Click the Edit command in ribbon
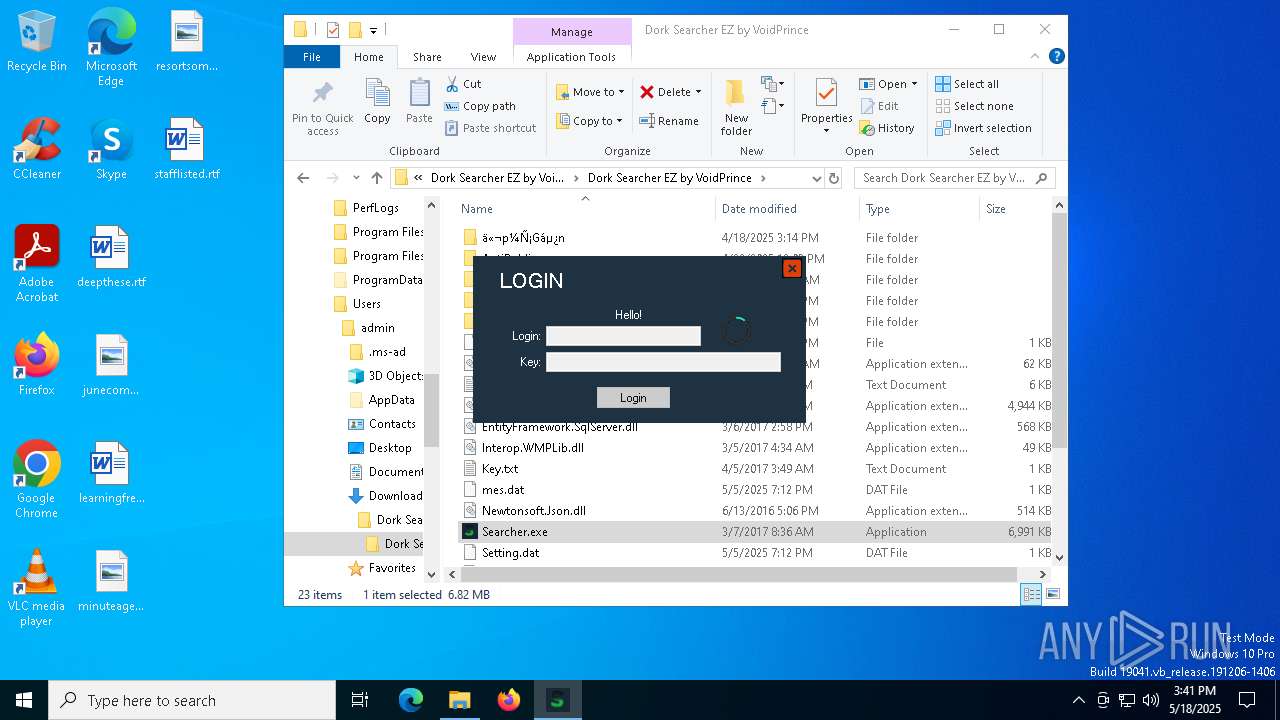This screenshot has height=720, width=1280. pyautogui.click(x=878, y=106)
